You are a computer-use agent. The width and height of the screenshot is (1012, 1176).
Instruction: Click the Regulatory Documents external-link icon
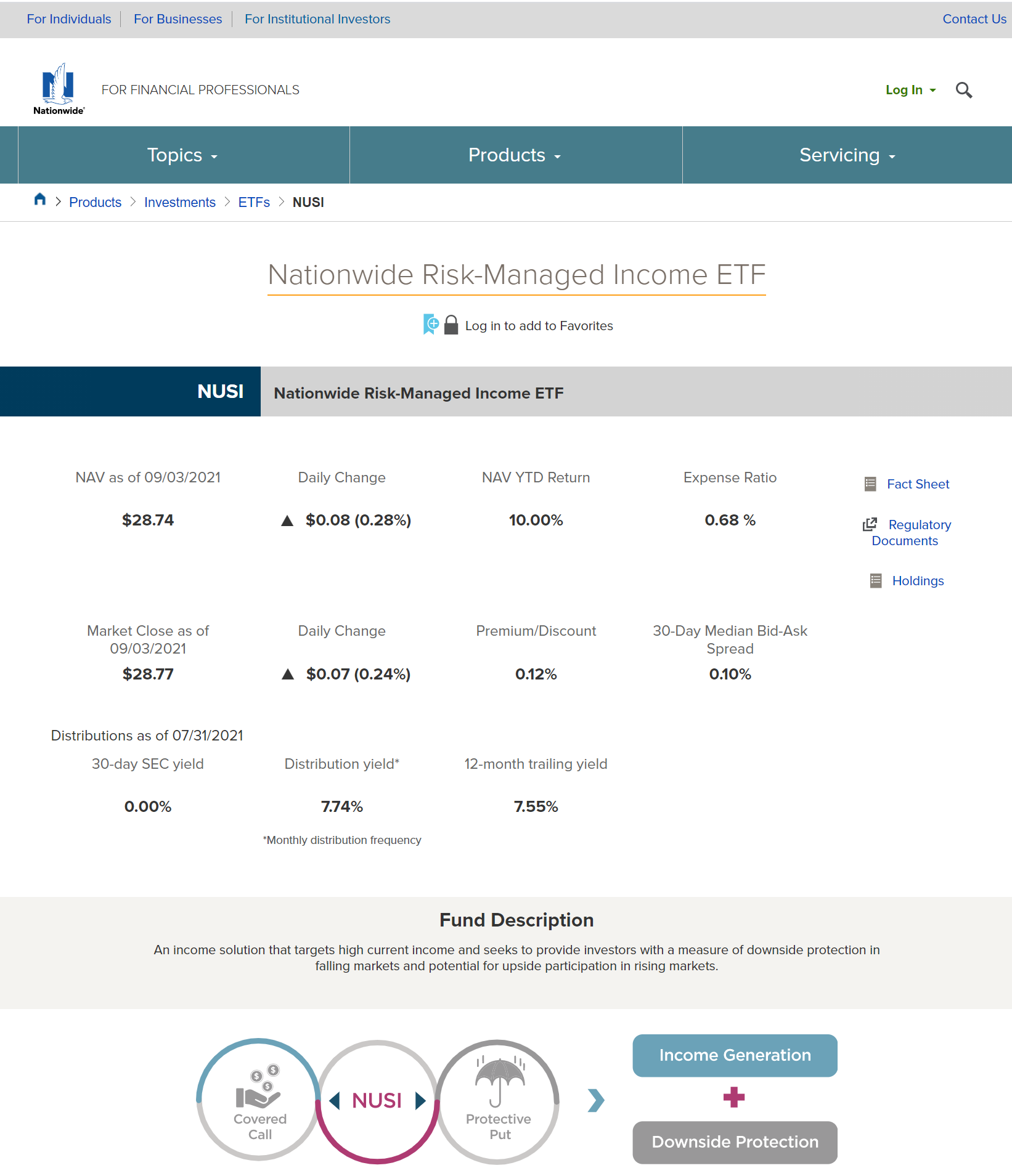point(870,524)
